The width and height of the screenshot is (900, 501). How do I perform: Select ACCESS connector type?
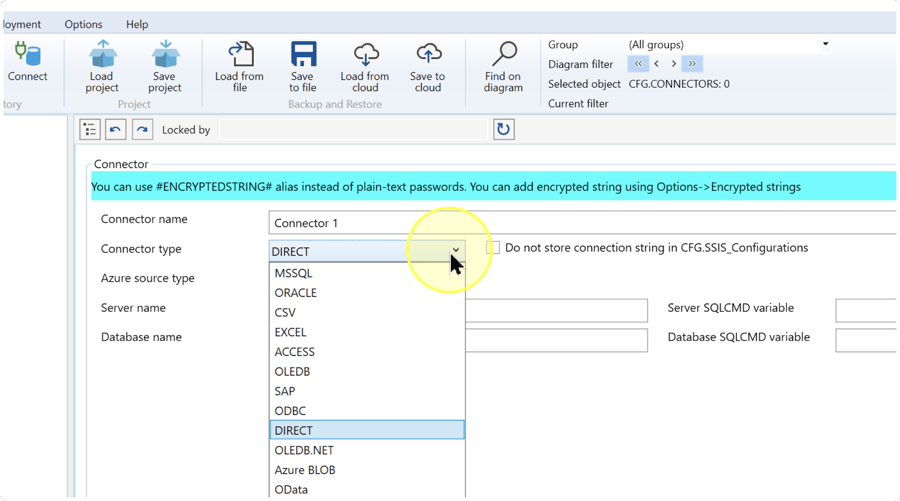click(367, 352)
